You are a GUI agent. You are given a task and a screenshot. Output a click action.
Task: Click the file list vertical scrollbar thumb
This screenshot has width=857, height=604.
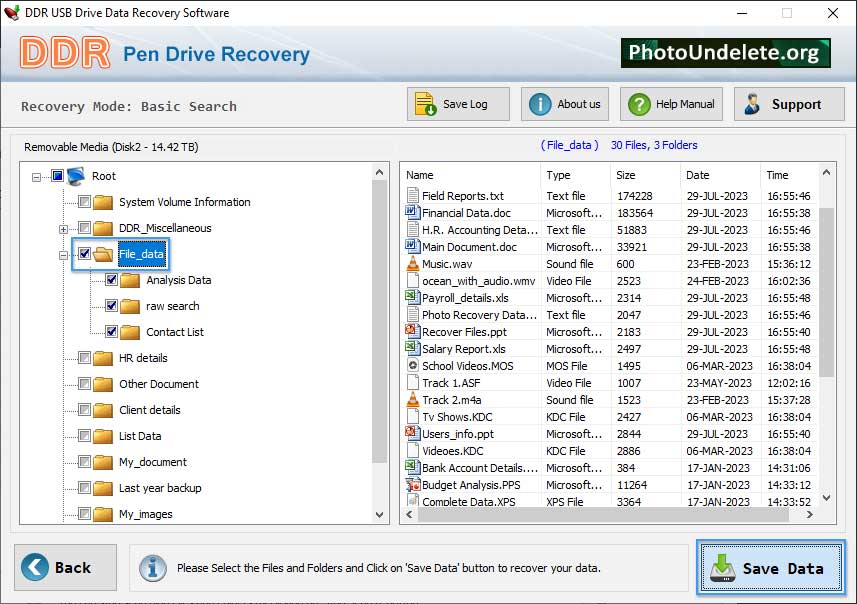[826, 292]
